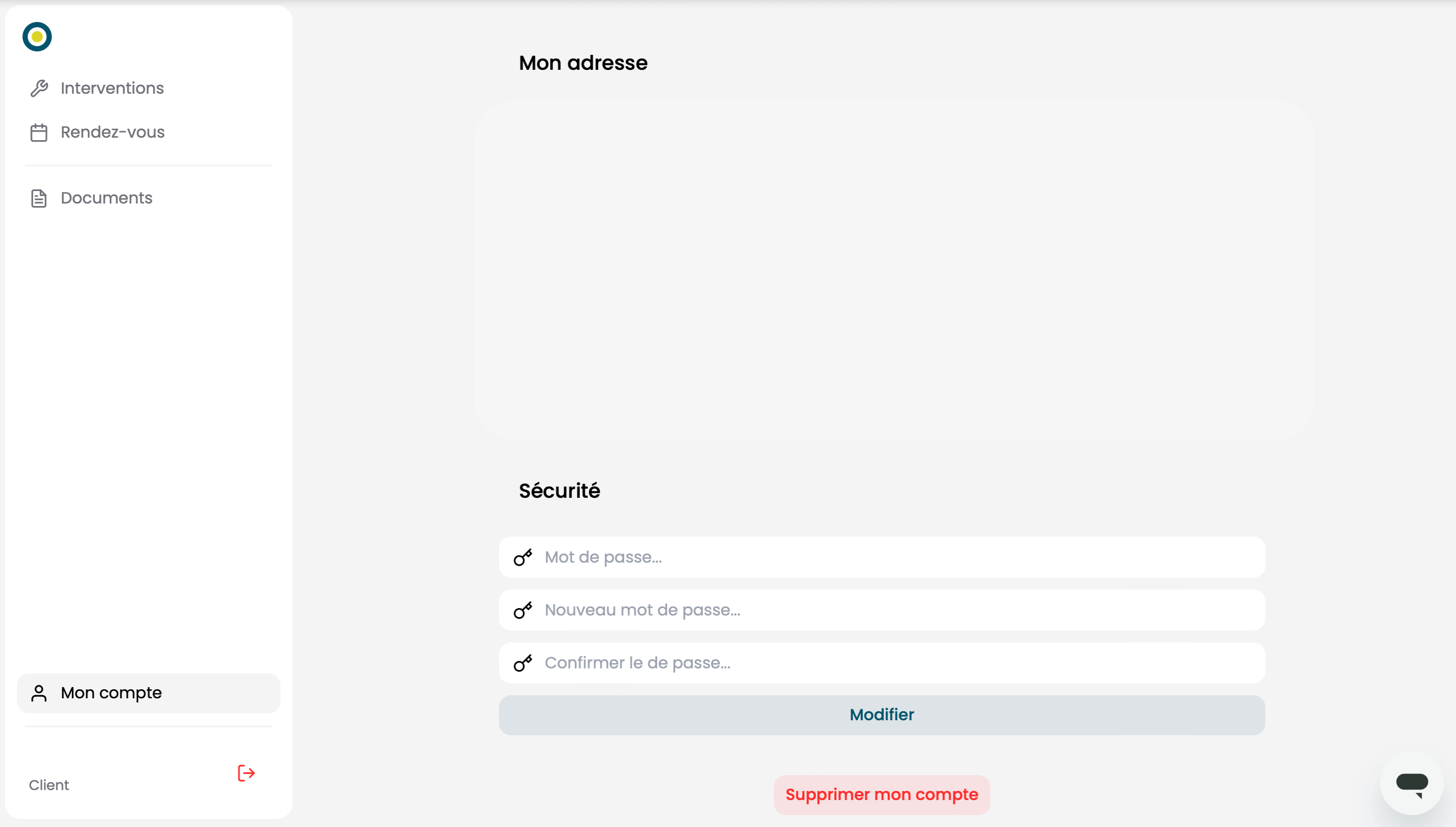Click key icon in Confirmer le de passe field
Screen dimensions: 1456x827
(523, 663)
